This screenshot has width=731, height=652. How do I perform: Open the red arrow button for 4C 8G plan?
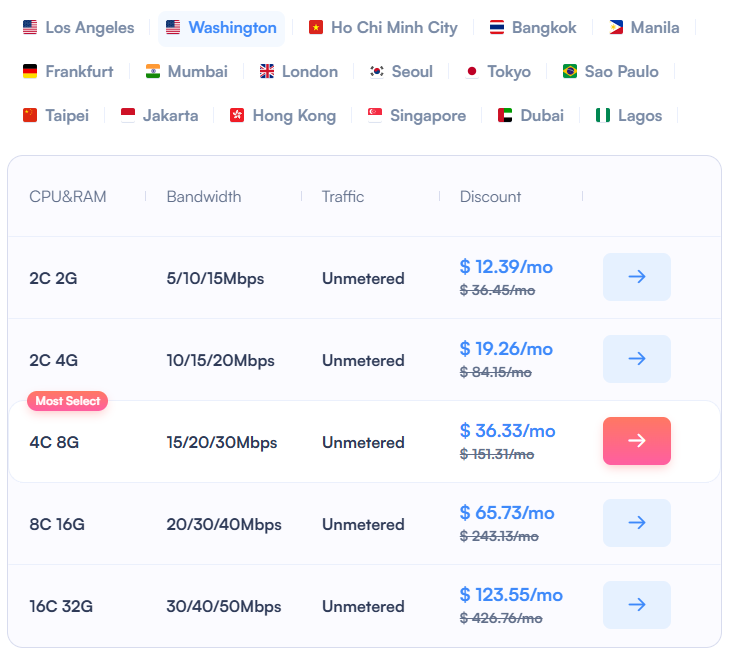click(x=637, y=441)
